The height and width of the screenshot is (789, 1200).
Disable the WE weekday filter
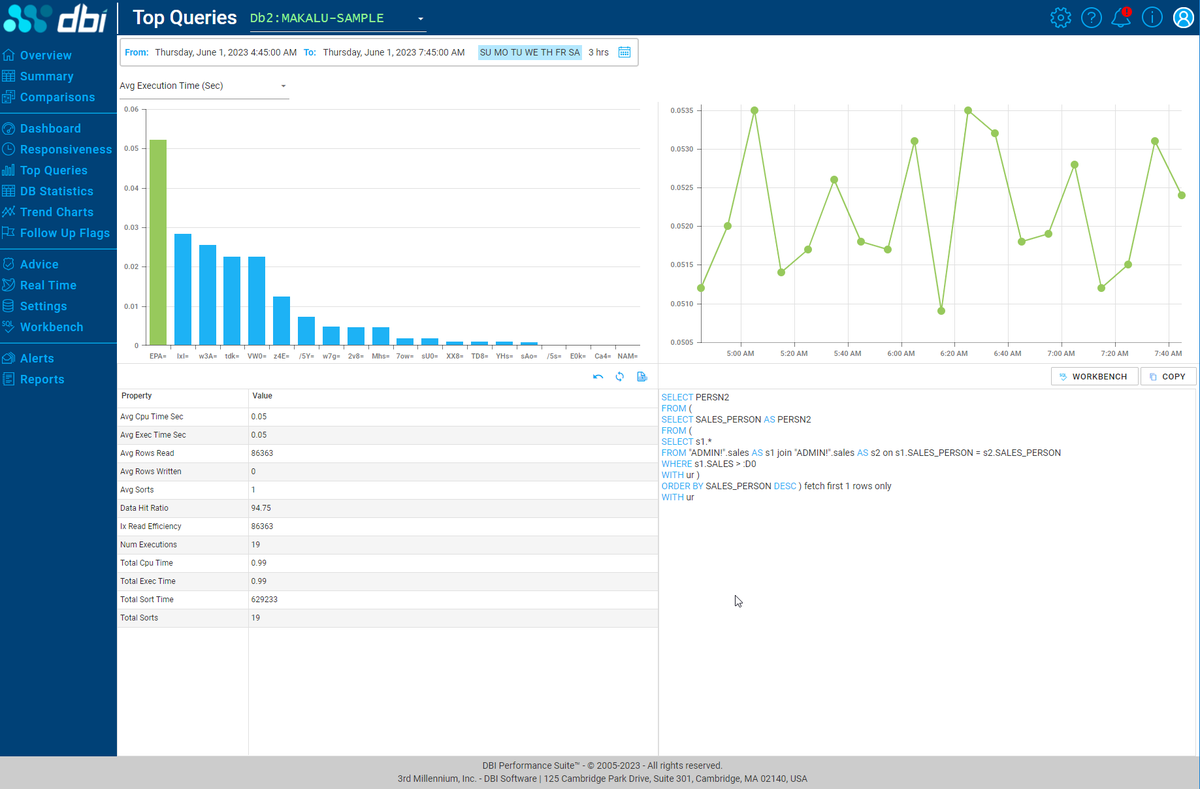pos(531,52)
